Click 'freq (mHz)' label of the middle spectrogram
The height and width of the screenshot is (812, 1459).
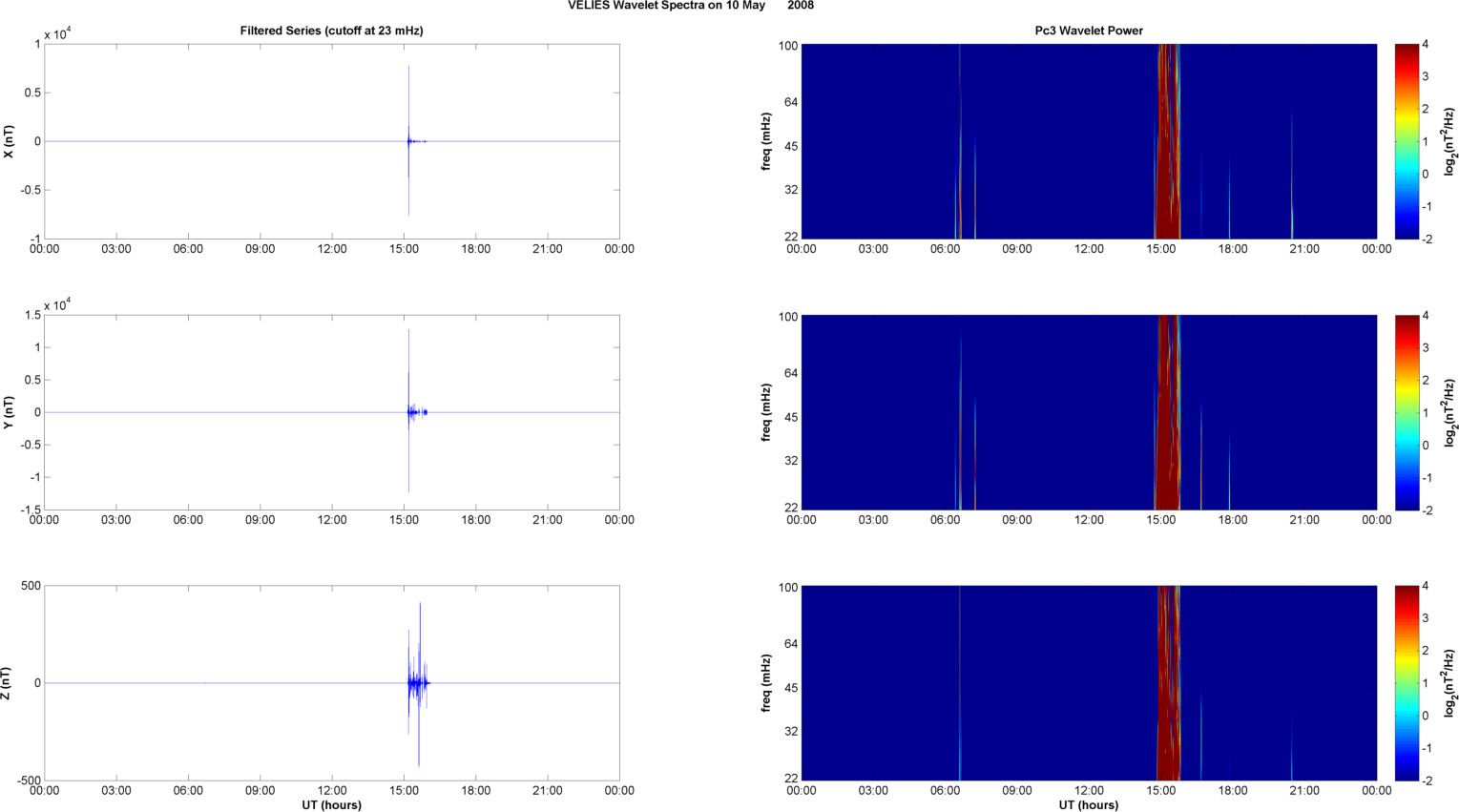(766, 412)
